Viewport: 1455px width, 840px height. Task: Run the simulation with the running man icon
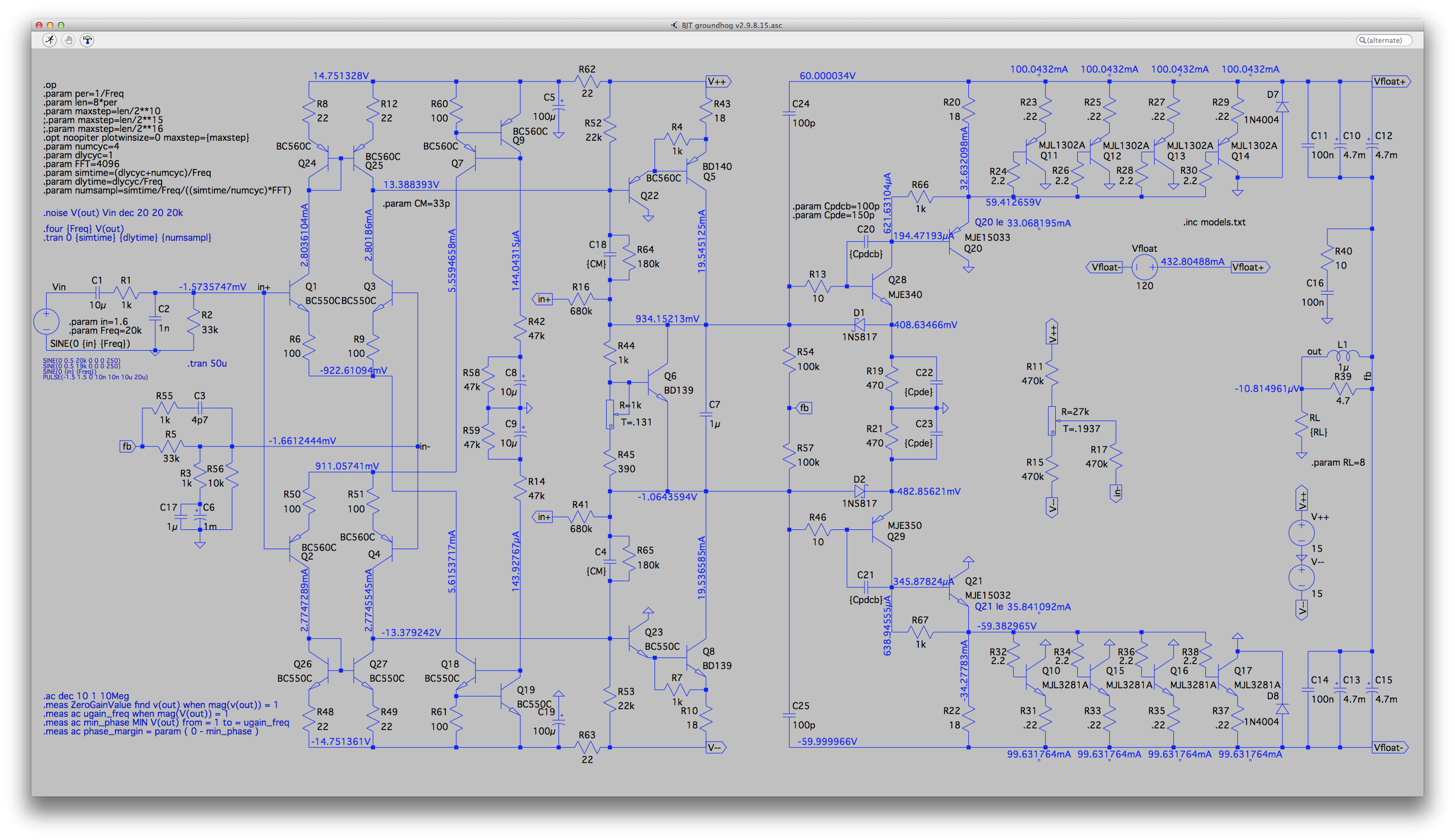pos(49,40)
